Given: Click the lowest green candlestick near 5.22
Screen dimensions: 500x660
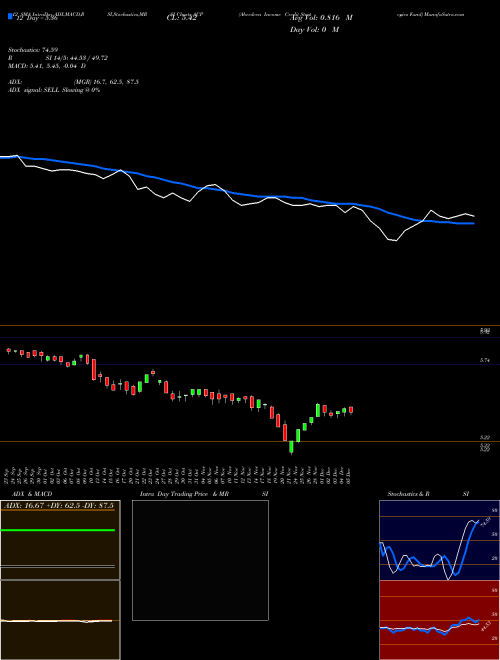Looking at the screenshot, I should click(x=291, y=447).
